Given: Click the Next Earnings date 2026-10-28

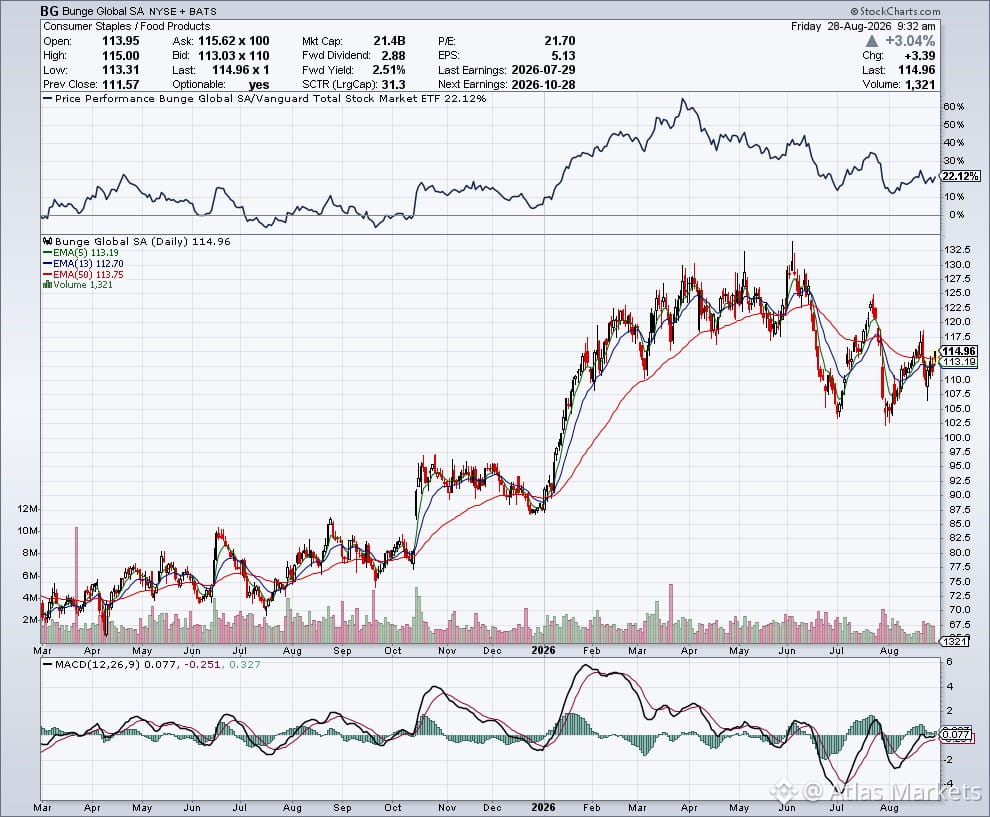Looking at the screenshot, I should 544,85.
